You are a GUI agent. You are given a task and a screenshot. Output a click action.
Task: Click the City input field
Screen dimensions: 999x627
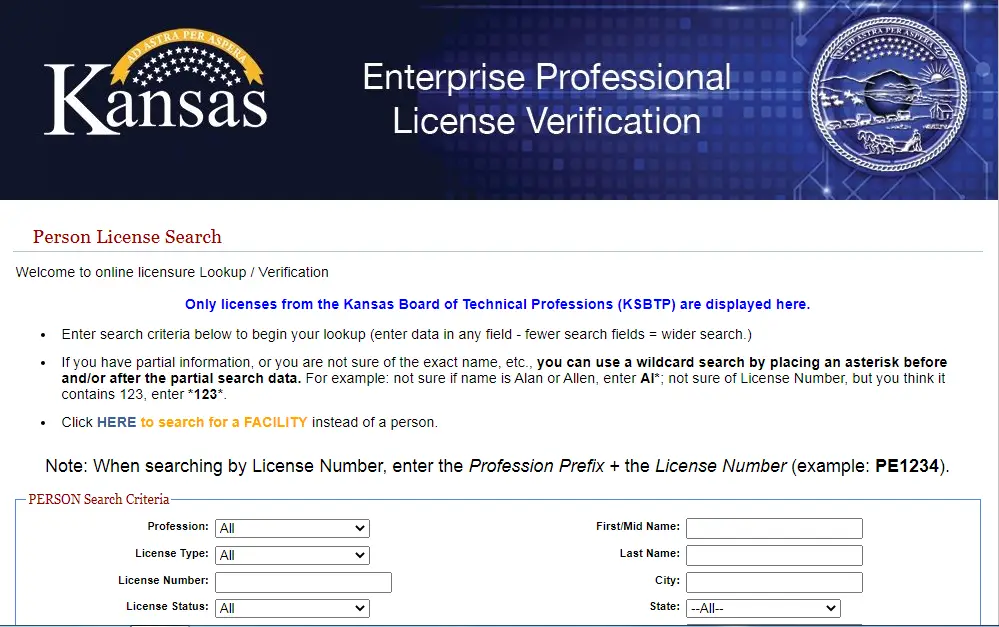pos(774,582)
